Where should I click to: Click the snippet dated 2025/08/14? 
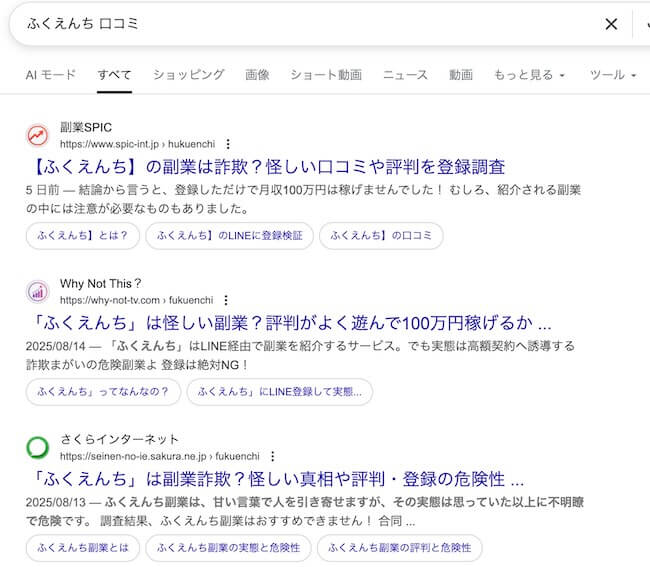[x=300, y=355]
